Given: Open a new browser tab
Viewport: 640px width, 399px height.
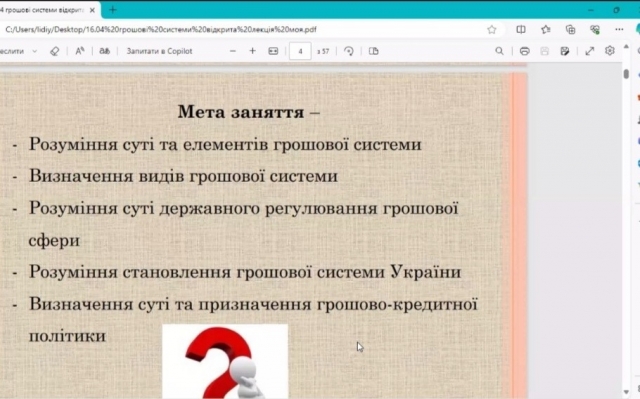Looking at the screenshot, I should pos(113,10).
